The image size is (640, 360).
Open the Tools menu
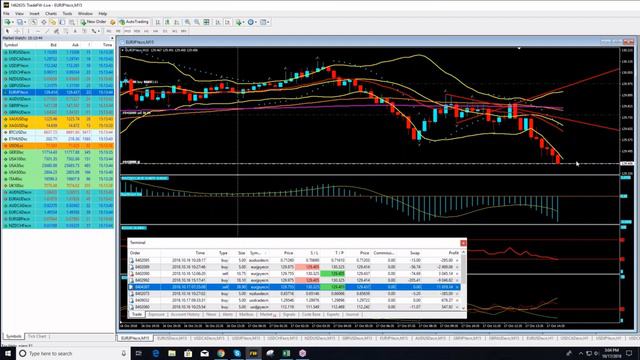pos(67,13)
